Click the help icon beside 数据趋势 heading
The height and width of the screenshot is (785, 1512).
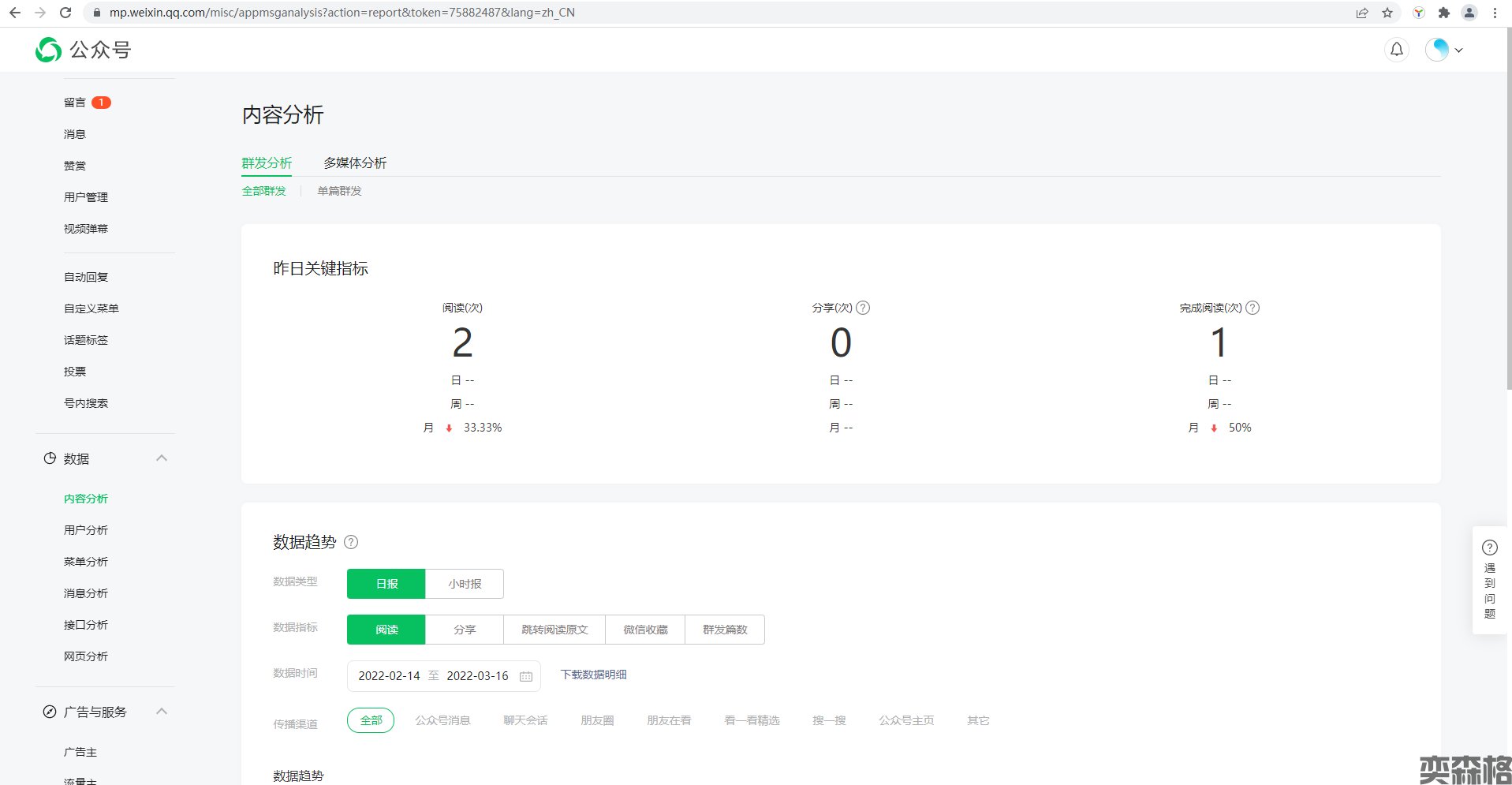(x=351, y=542)
